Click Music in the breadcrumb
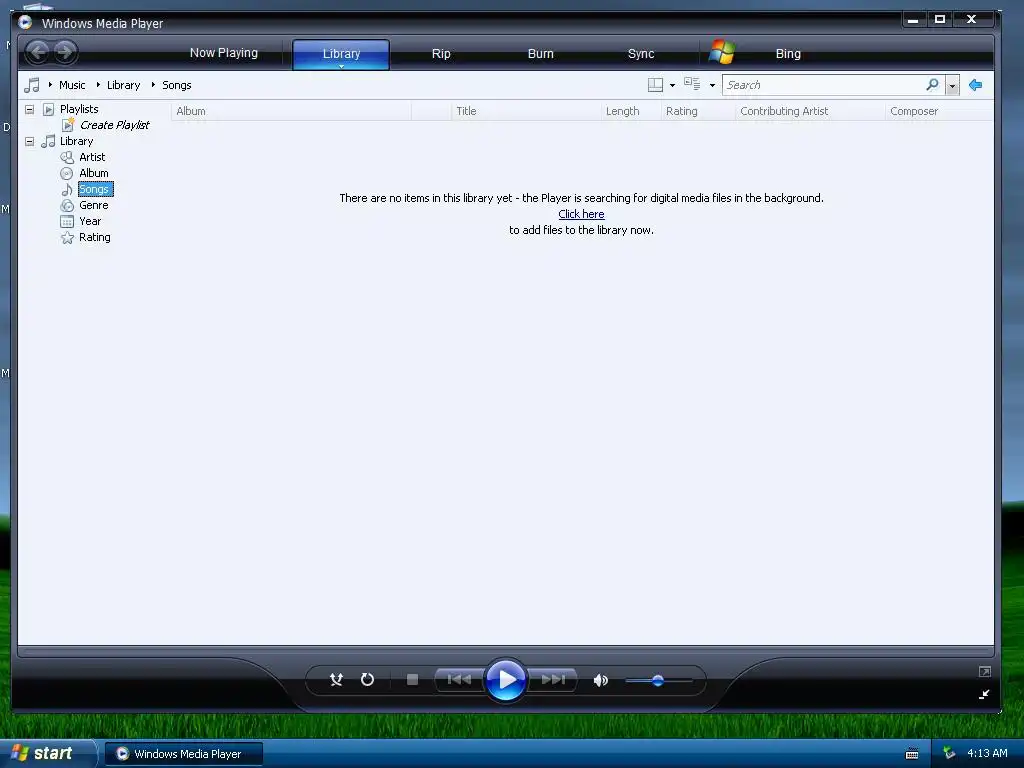The image size is (1024, 768). (x=72, y=85)
